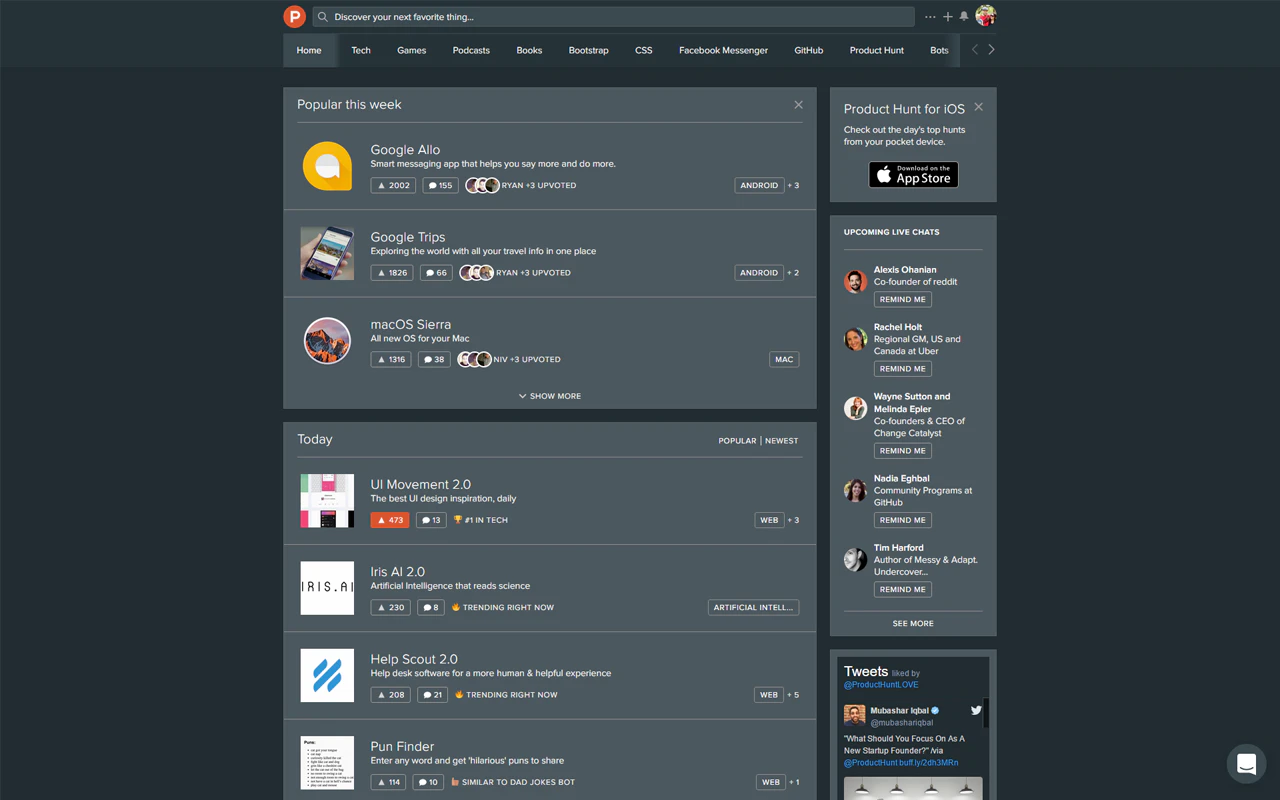The width and height of the screenshot is (1280, 800).
Task: Click the discover search field
Action: [x=613, y=16]
